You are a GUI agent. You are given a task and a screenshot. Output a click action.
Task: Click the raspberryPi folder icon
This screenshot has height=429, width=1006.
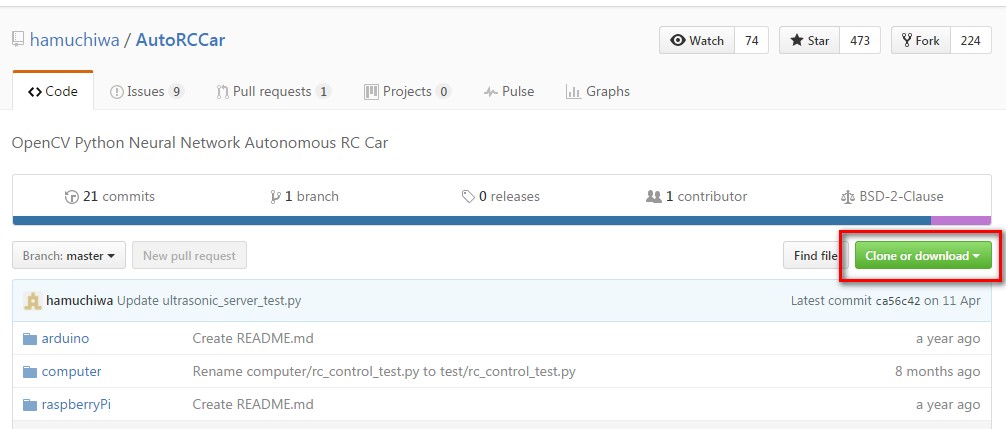pos(30,405)
